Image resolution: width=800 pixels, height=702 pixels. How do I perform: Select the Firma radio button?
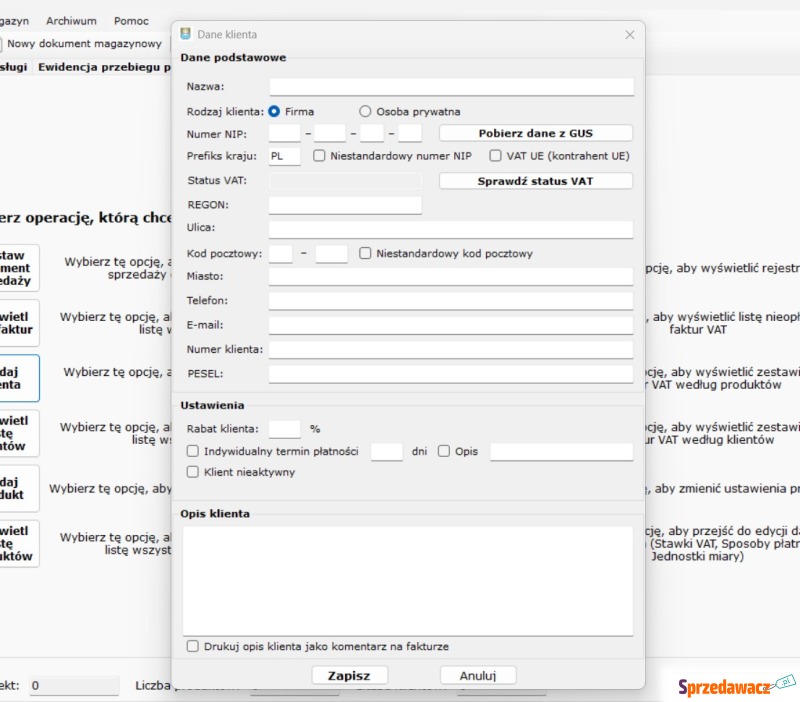tap(274, 111)
